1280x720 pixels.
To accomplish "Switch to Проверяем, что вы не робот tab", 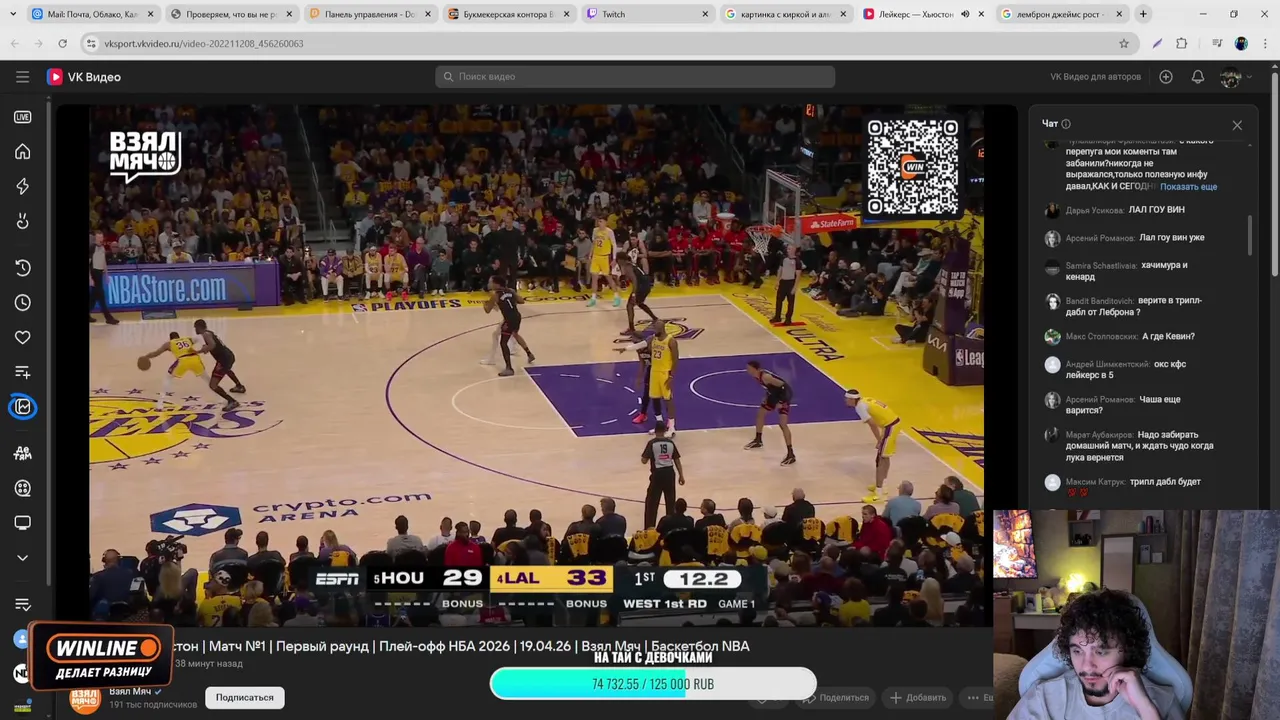I will pos(230,14).
